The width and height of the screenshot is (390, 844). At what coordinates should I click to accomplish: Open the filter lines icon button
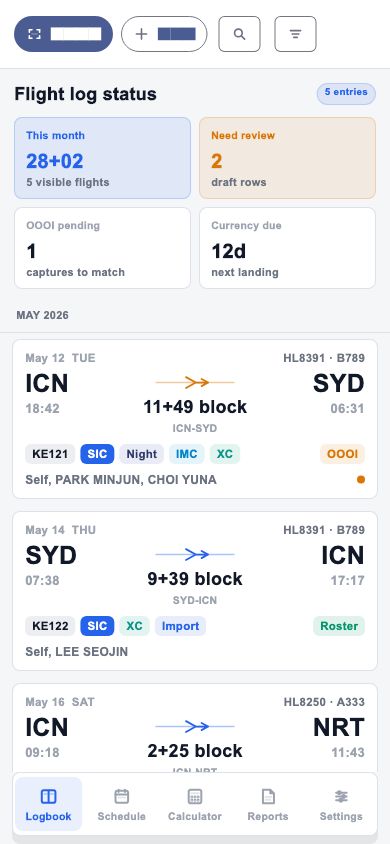point(295,34)
